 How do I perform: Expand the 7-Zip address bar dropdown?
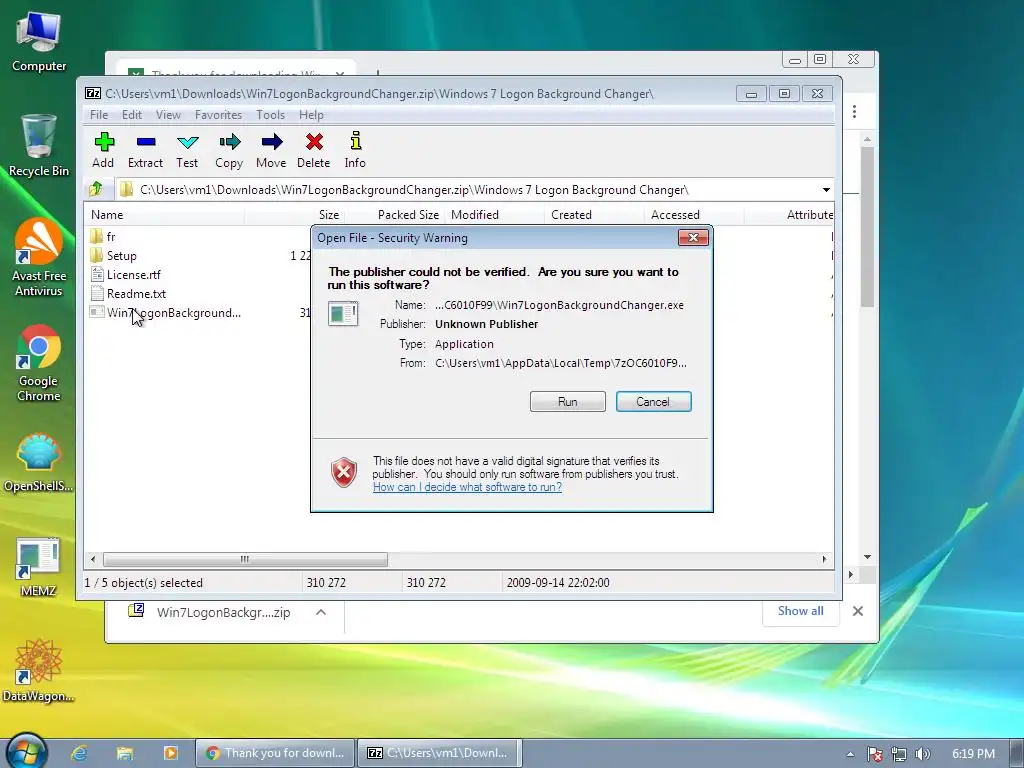pos(826,189)
